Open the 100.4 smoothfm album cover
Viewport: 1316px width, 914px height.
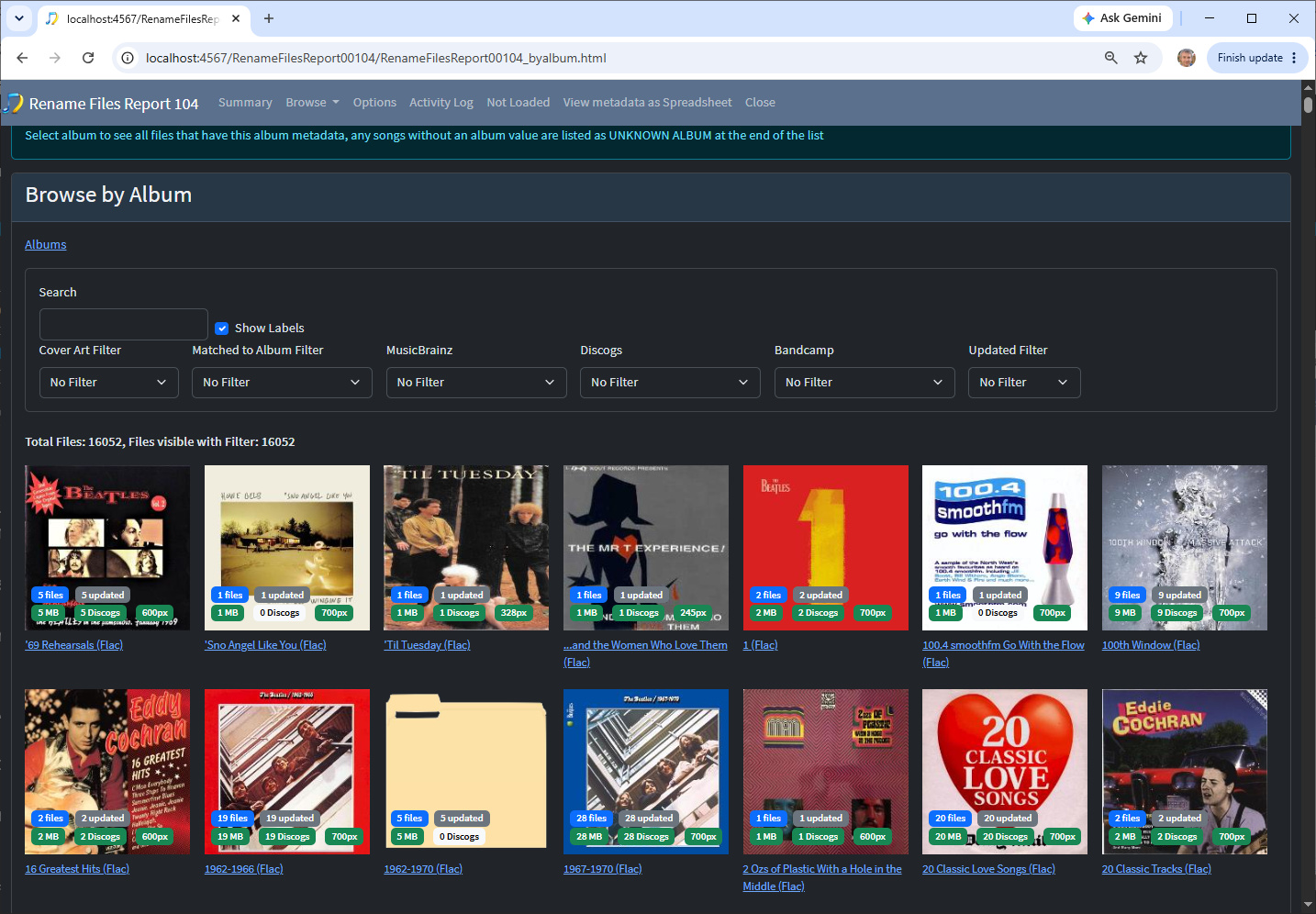1005,548
